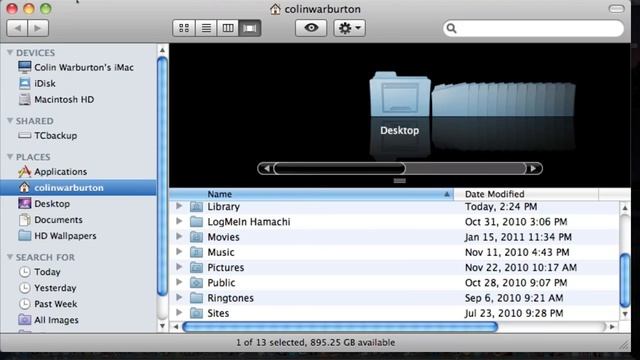The height and width of the screenshot is (360, 640).
Task: Select the Movies folder icon
Action: (196, 237)
